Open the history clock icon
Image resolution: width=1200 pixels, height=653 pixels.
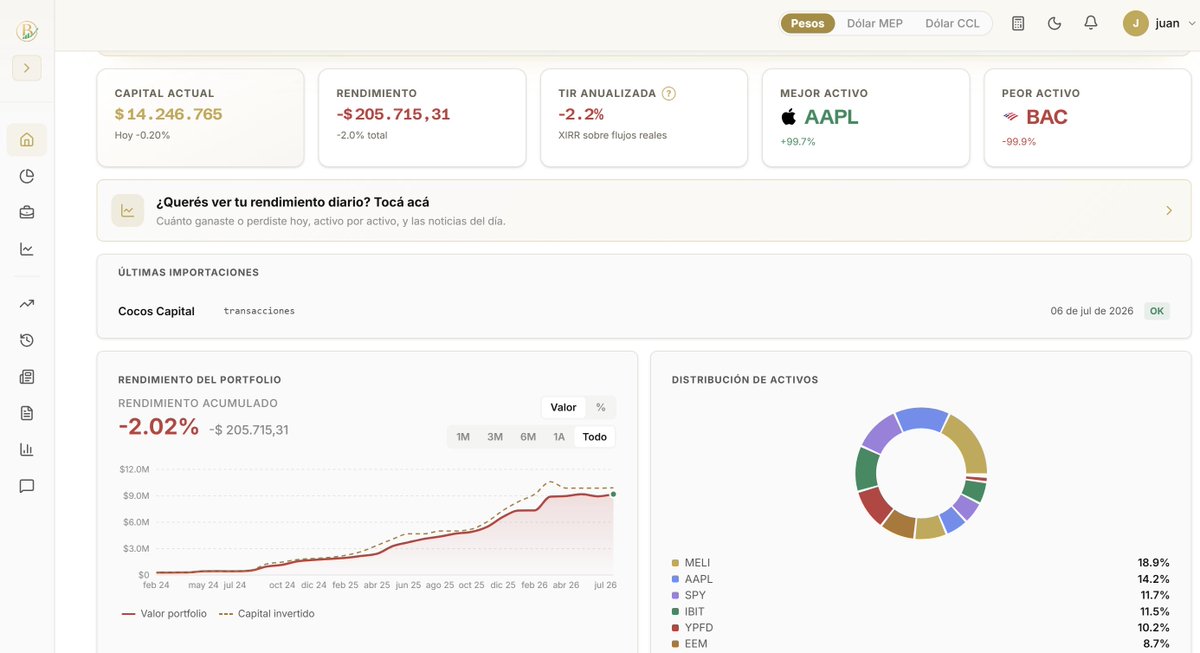(27, 340)
